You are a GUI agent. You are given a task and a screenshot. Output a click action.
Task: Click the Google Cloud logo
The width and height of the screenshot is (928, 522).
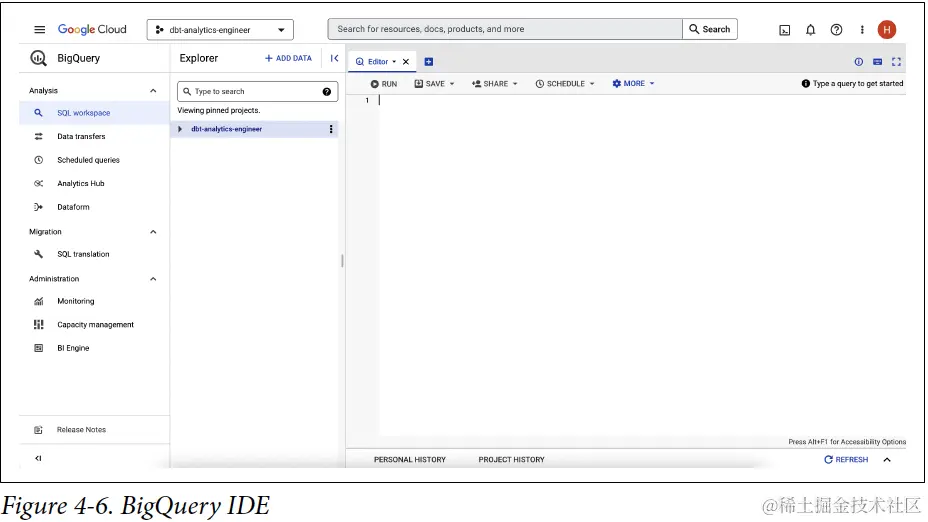92,30
